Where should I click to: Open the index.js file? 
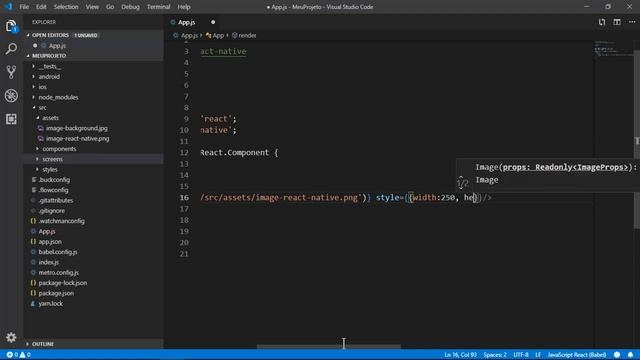49,262
